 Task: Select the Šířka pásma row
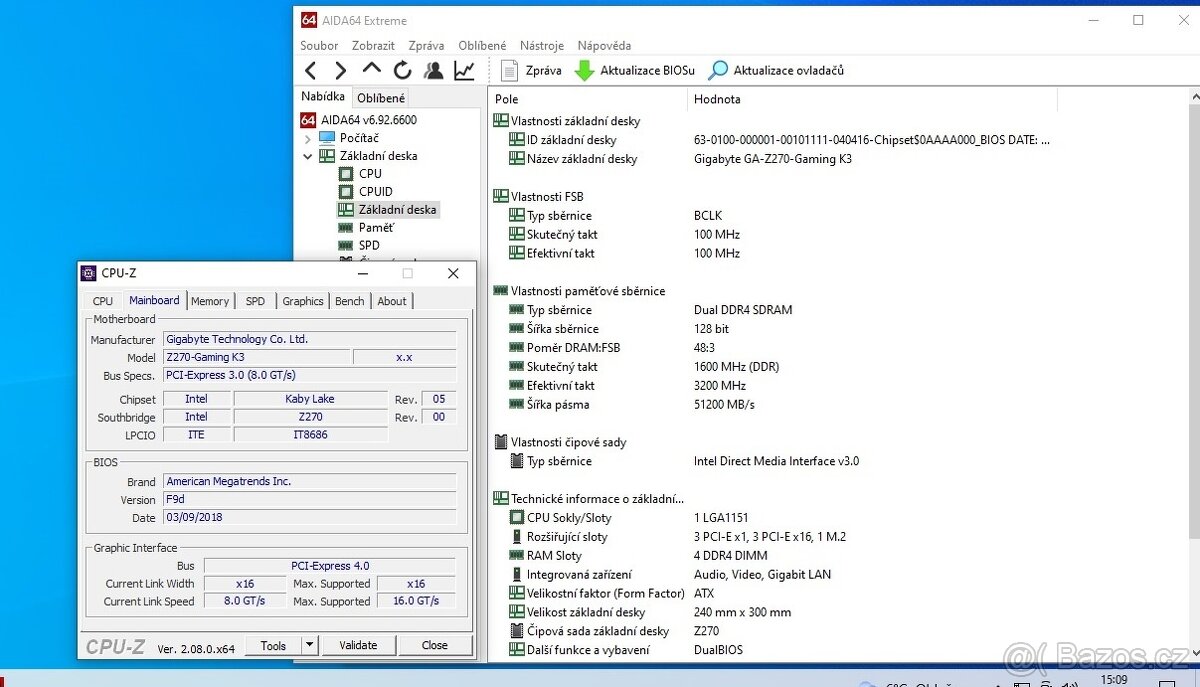[632, 405]
